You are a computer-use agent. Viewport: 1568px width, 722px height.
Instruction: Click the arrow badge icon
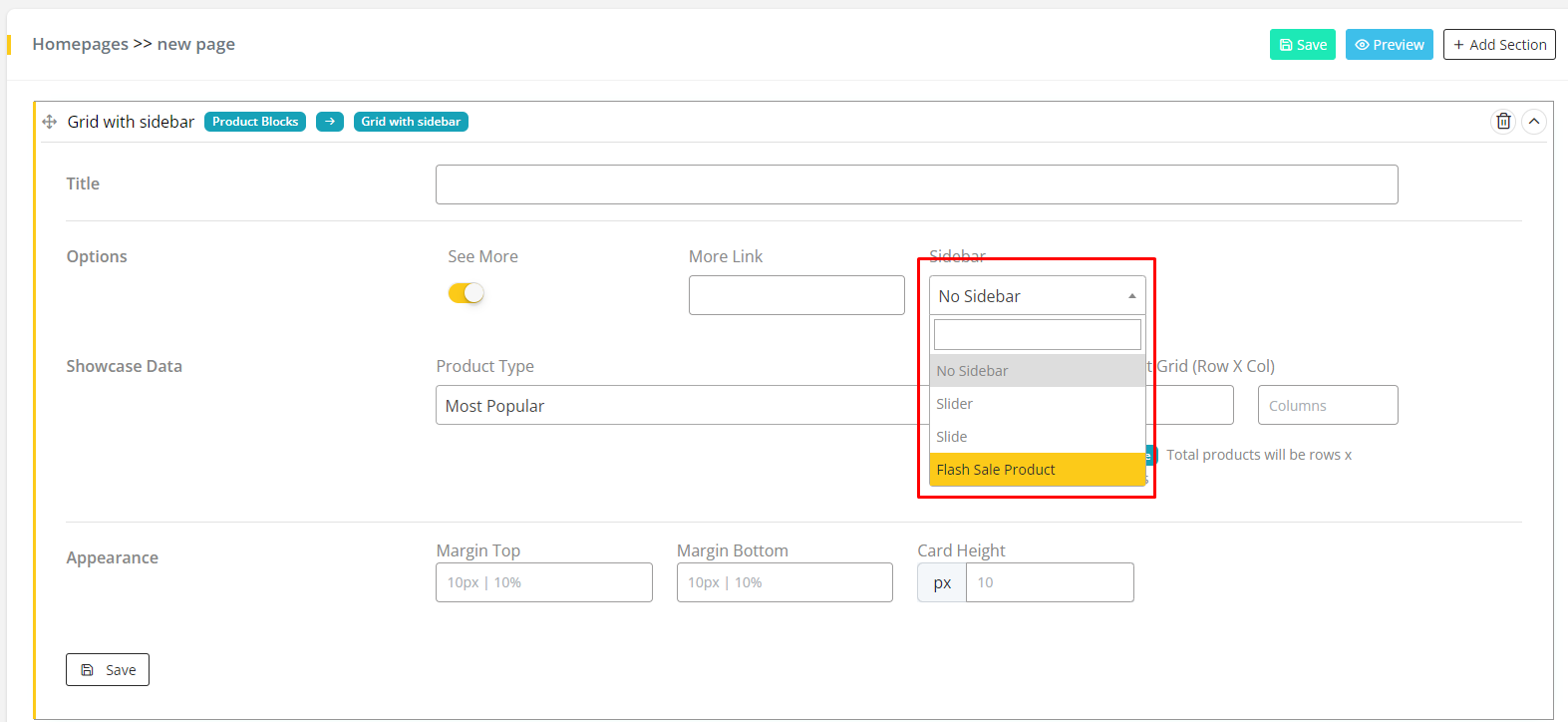(x=330, y=122)
